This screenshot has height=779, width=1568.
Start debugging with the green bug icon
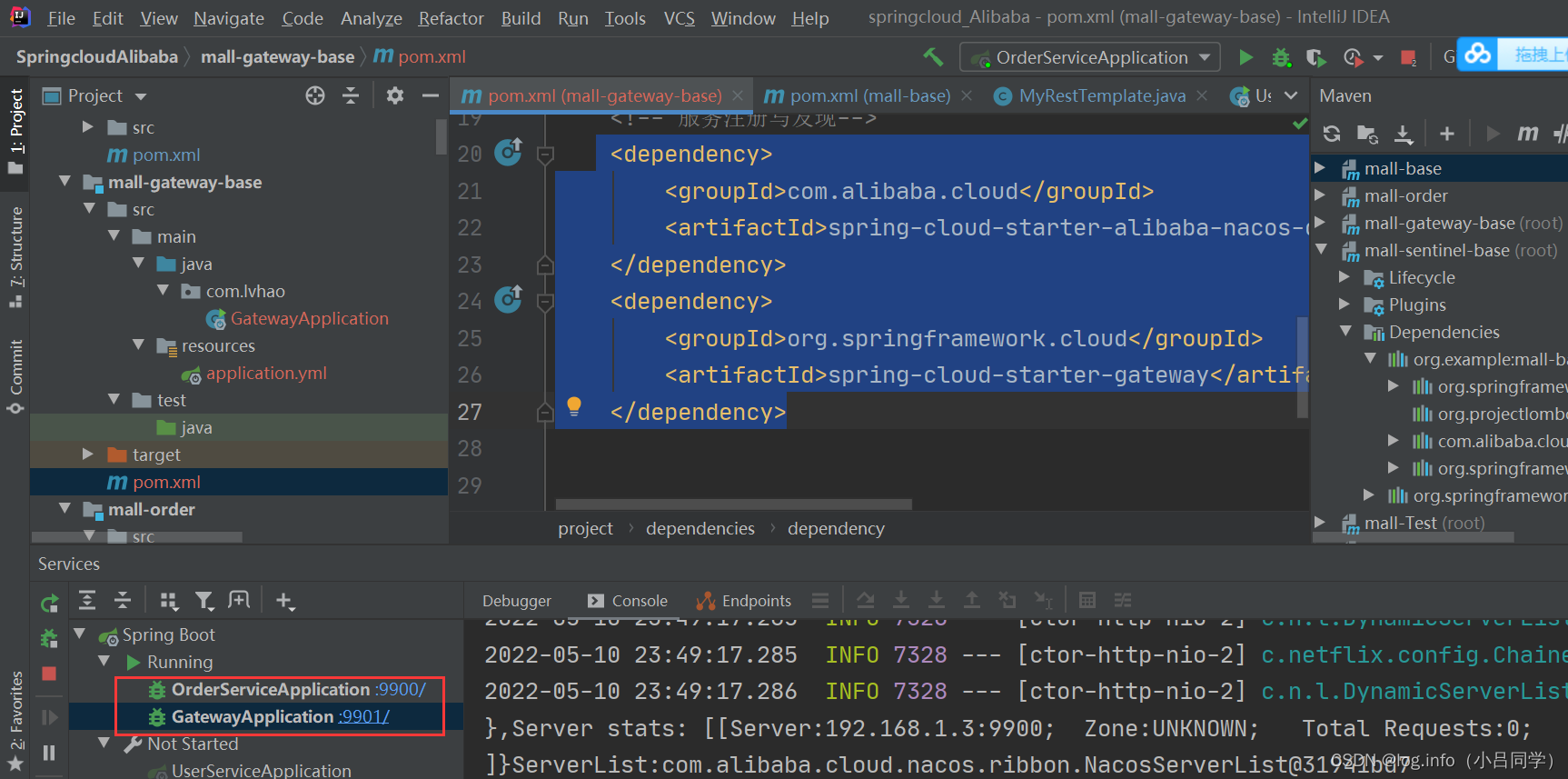coord(1281,57)
